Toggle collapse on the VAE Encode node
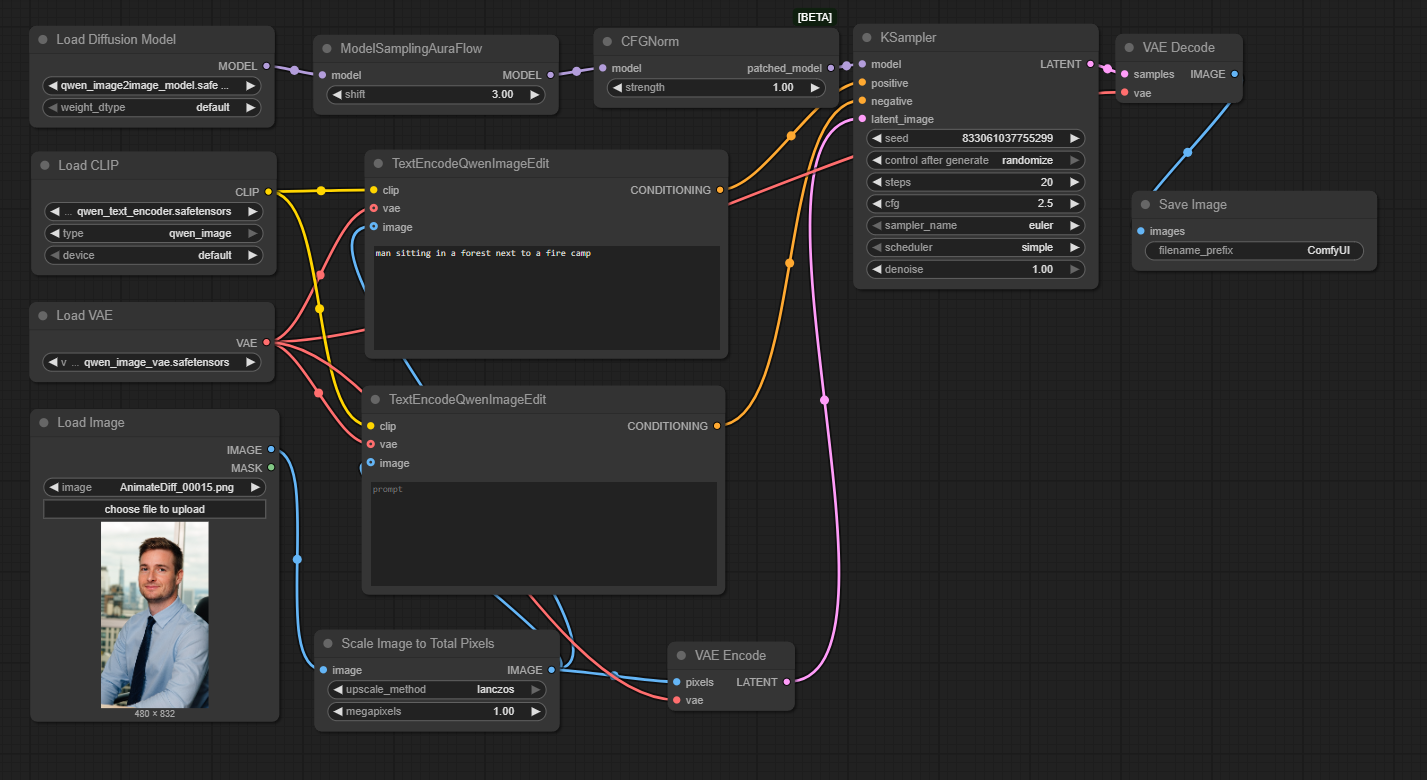1427x780 pixels. click(681, 656)
